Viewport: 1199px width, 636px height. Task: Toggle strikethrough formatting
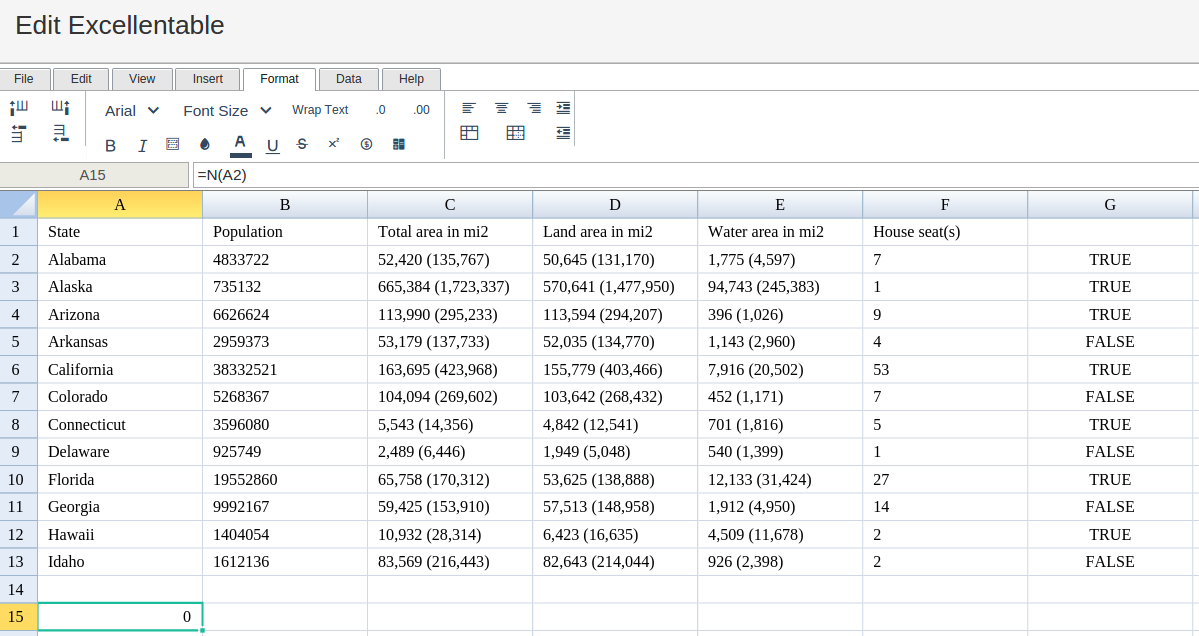pos(302,144)
